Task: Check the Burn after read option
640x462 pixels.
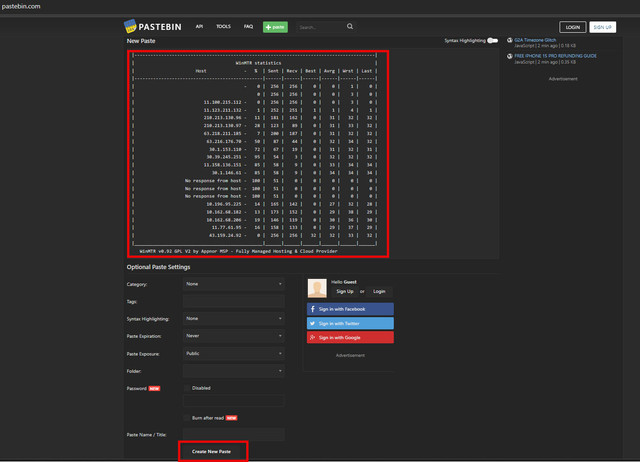Action: pyautogui.click(x=186, y=417)
